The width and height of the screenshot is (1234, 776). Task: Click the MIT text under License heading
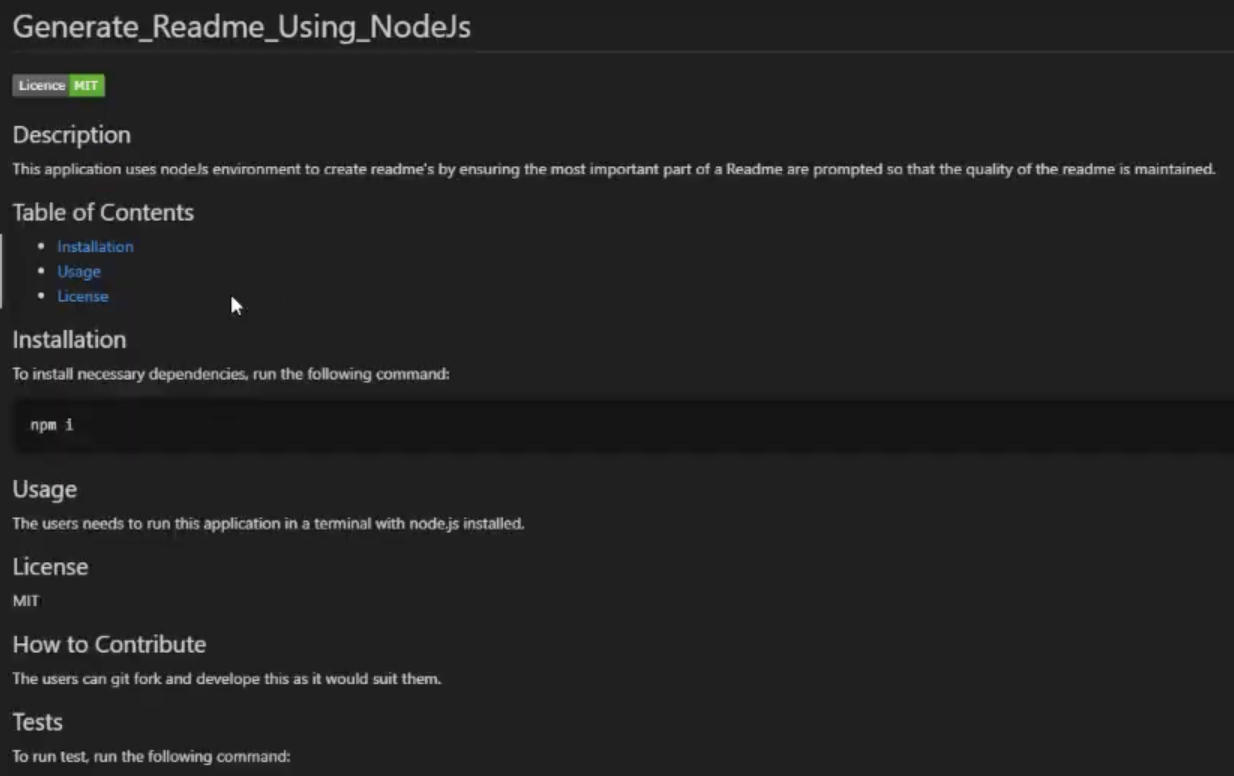coord(26,602)
